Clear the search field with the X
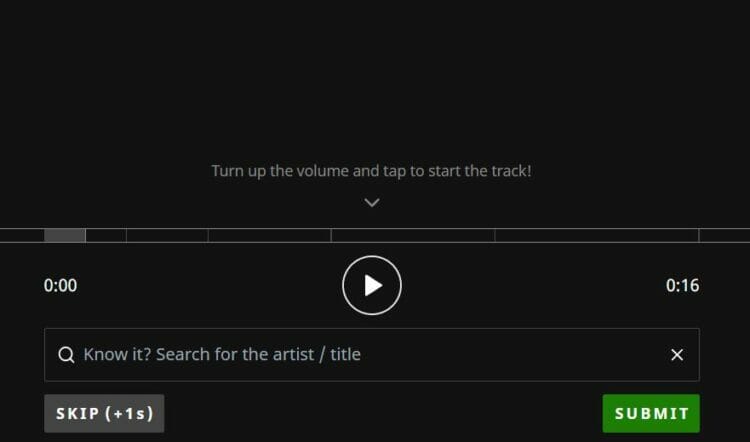The height and width of the screenshot is (442, 750). point(677,355)
